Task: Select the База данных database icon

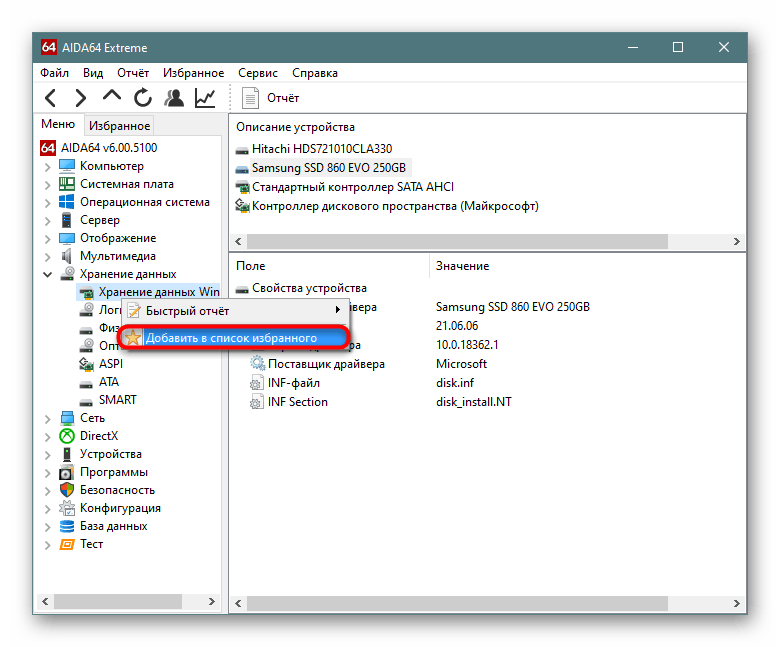Action: 67,526
